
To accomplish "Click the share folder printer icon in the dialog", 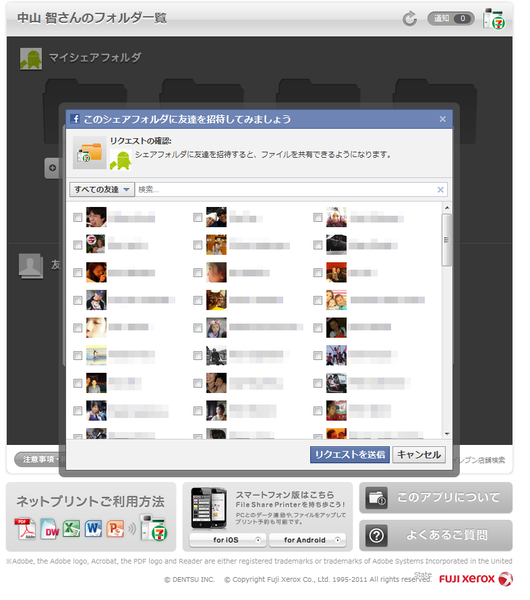I will click(89, 153).
